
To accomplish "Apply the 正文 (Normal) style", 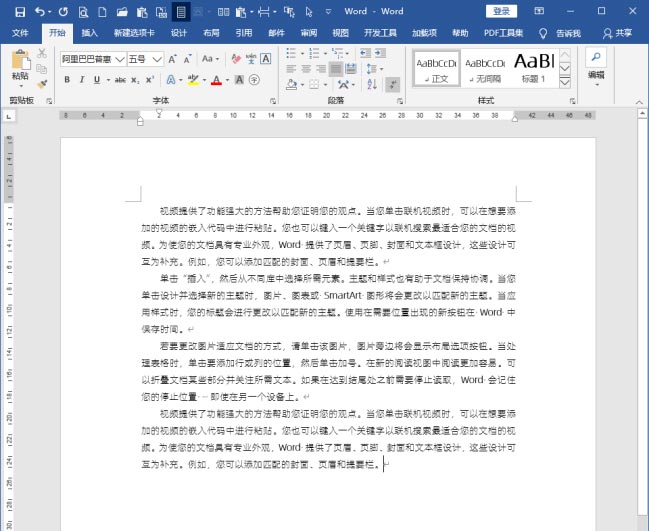I will (437, 68).
